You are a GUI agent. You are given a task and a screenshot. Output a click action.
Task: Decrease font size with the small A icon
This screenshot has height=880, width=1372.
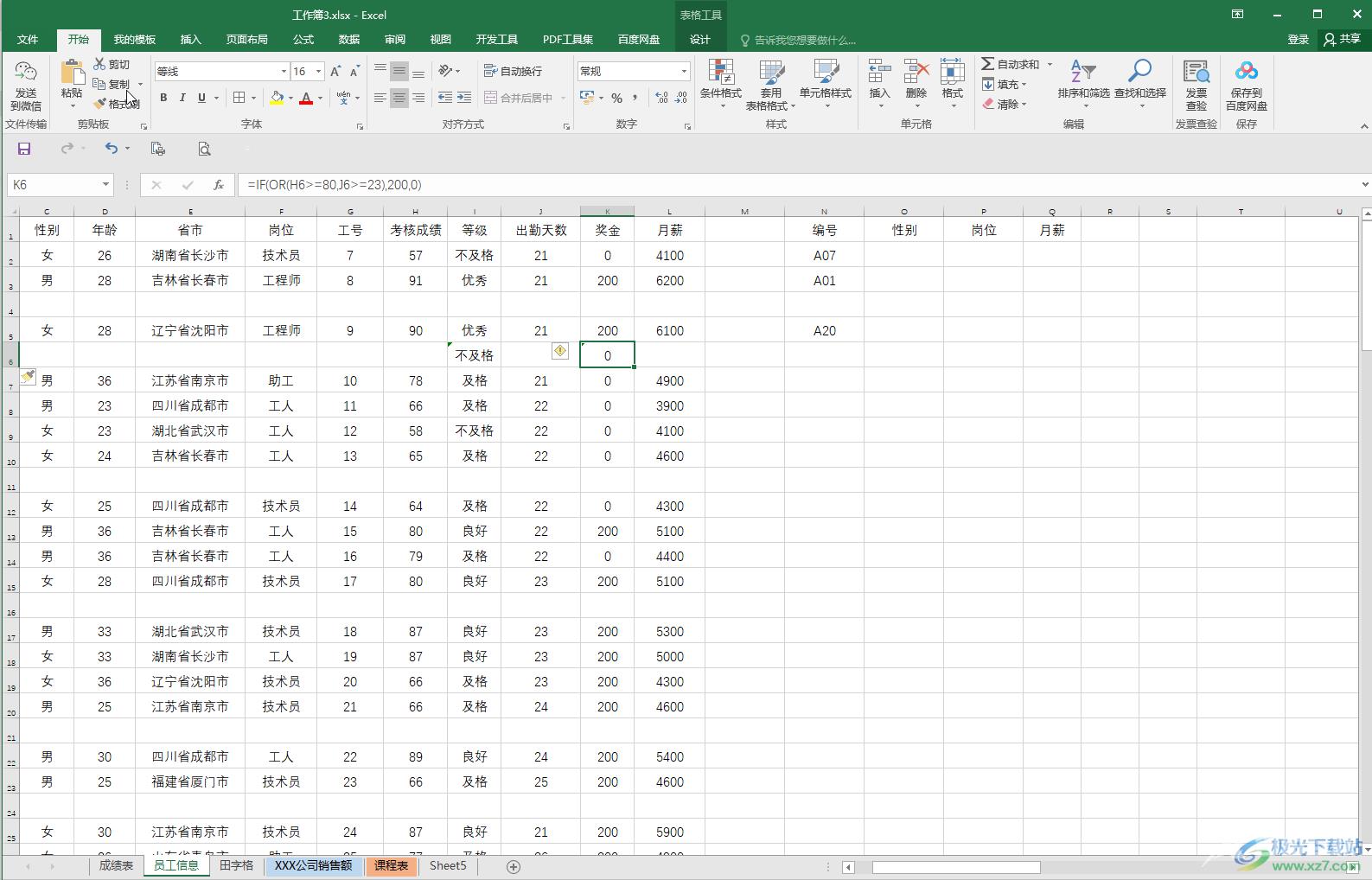(354, 71)
